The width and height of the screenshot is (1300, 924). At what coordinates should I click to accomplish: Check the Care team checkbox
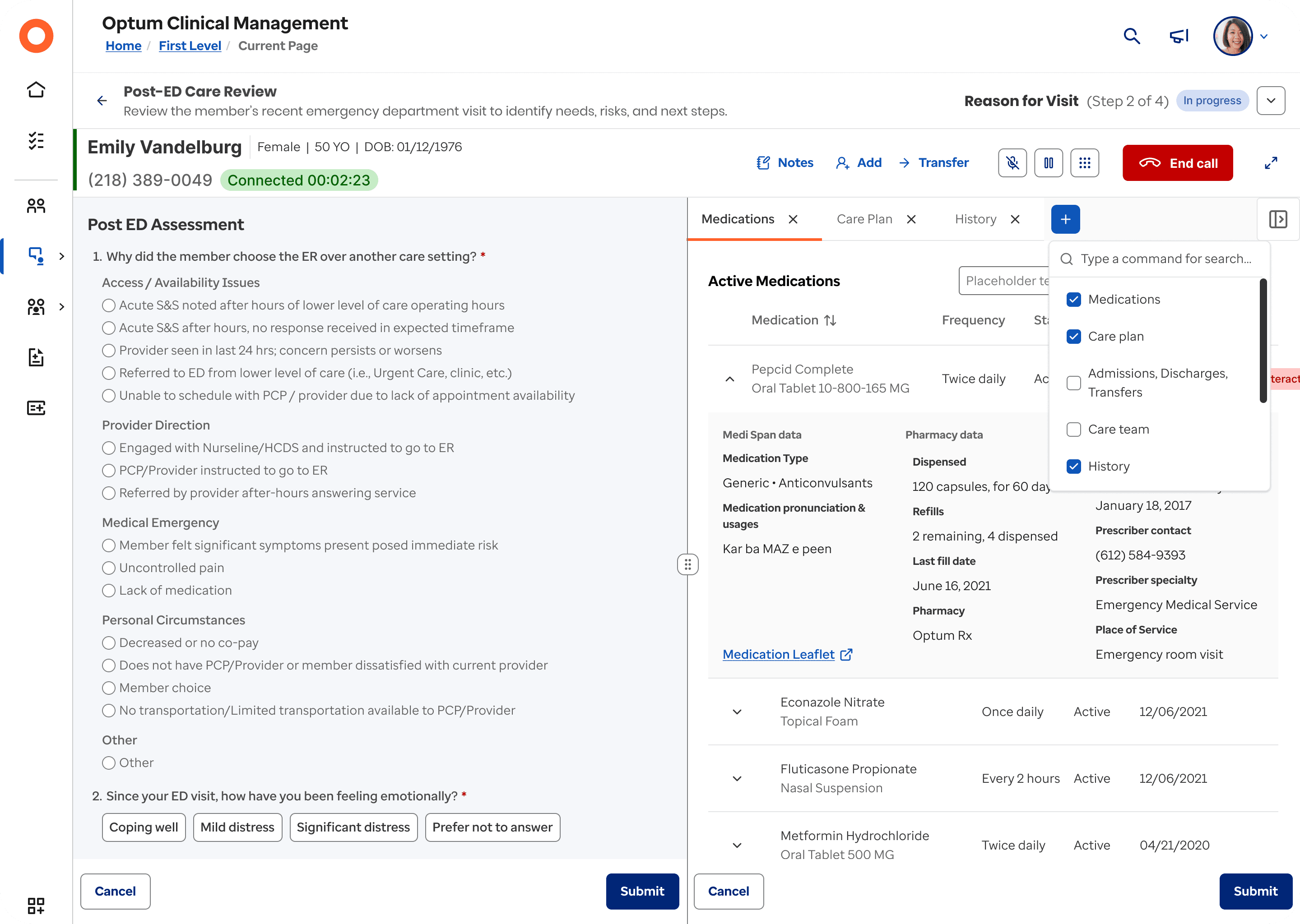pos(1073,430)
